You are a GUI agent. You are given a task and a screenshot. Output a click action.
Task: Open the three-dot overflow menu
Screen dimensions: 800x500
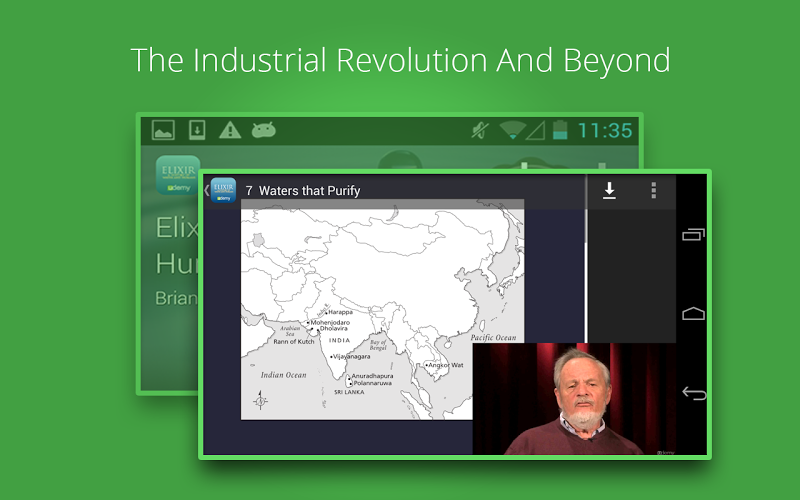654,190
